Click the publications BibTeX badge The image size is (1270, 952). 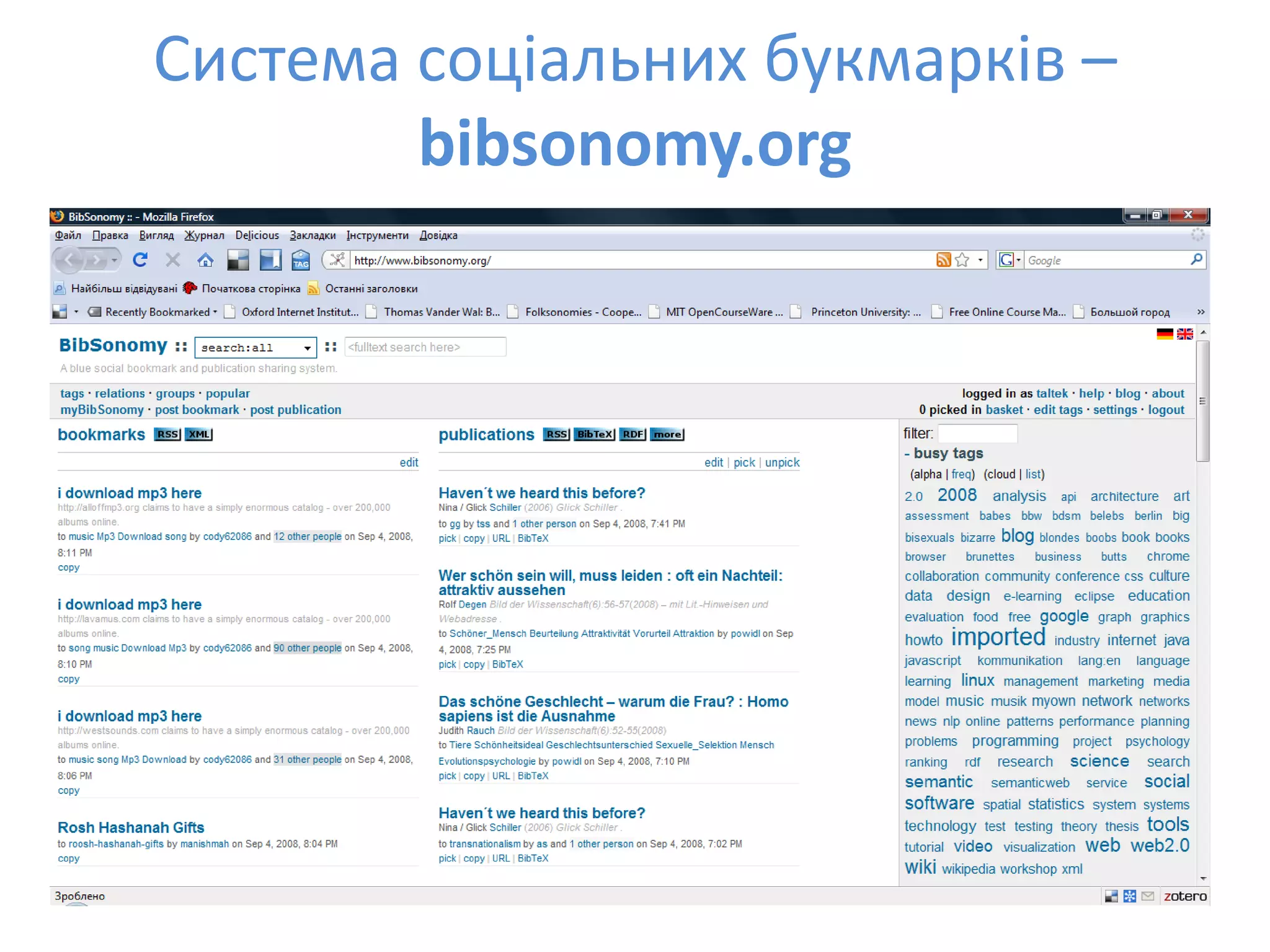coord(595,434)
